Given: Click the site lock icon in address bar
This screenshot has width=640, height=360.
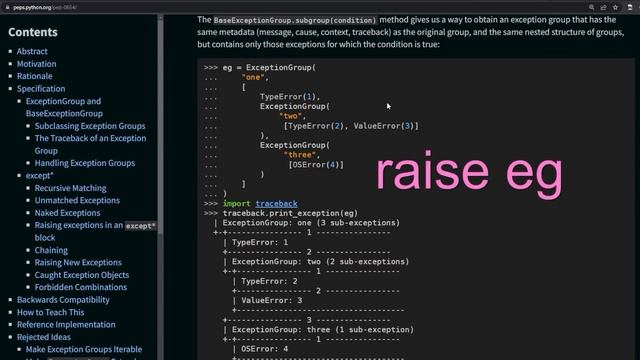Looking at the screenshot, I should pos(7,7).
